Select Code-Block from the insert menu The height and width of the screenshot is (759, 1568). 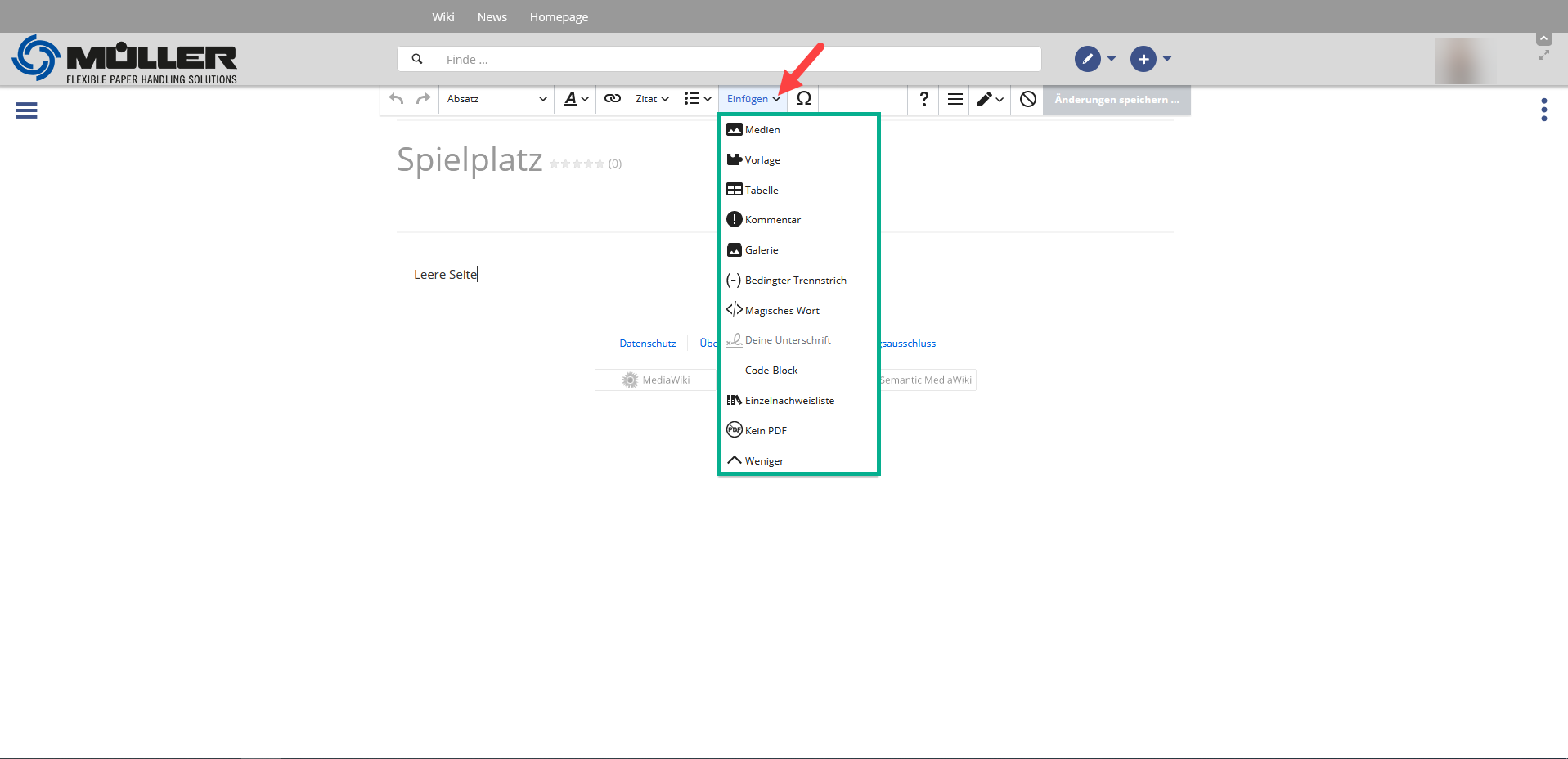coord(771,371)
